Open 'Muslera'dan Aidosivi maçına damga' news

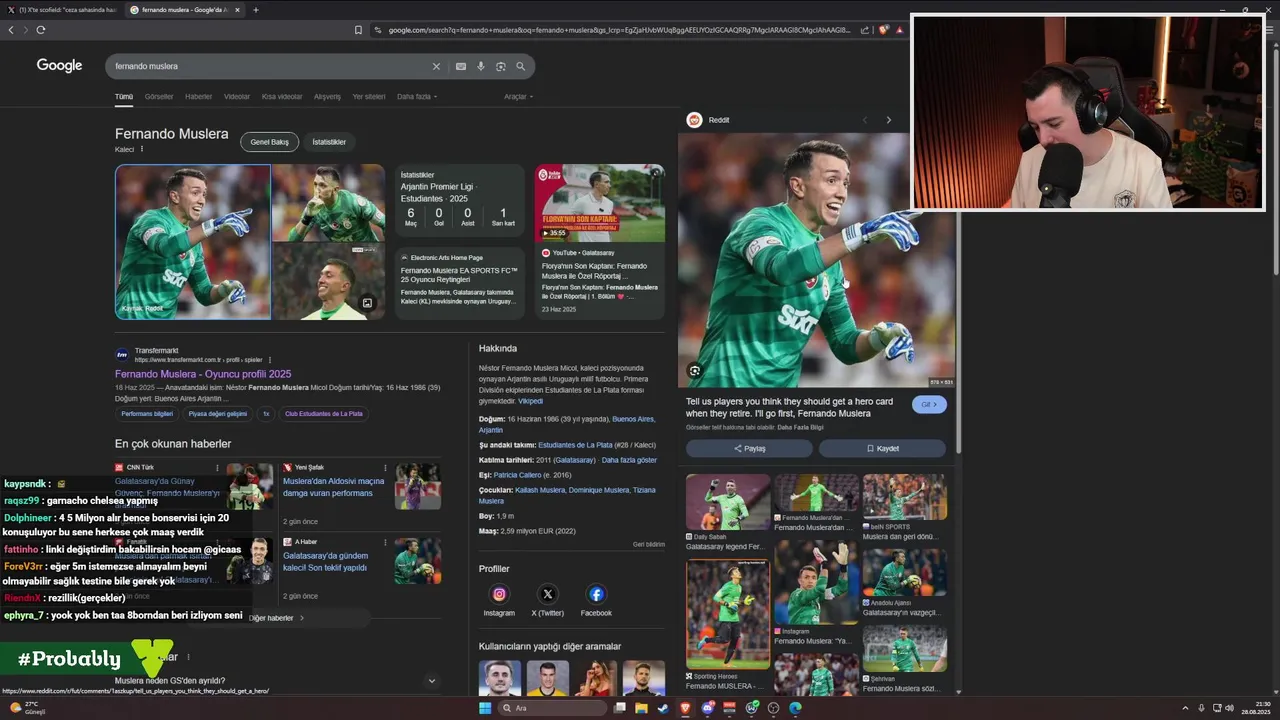333,487
